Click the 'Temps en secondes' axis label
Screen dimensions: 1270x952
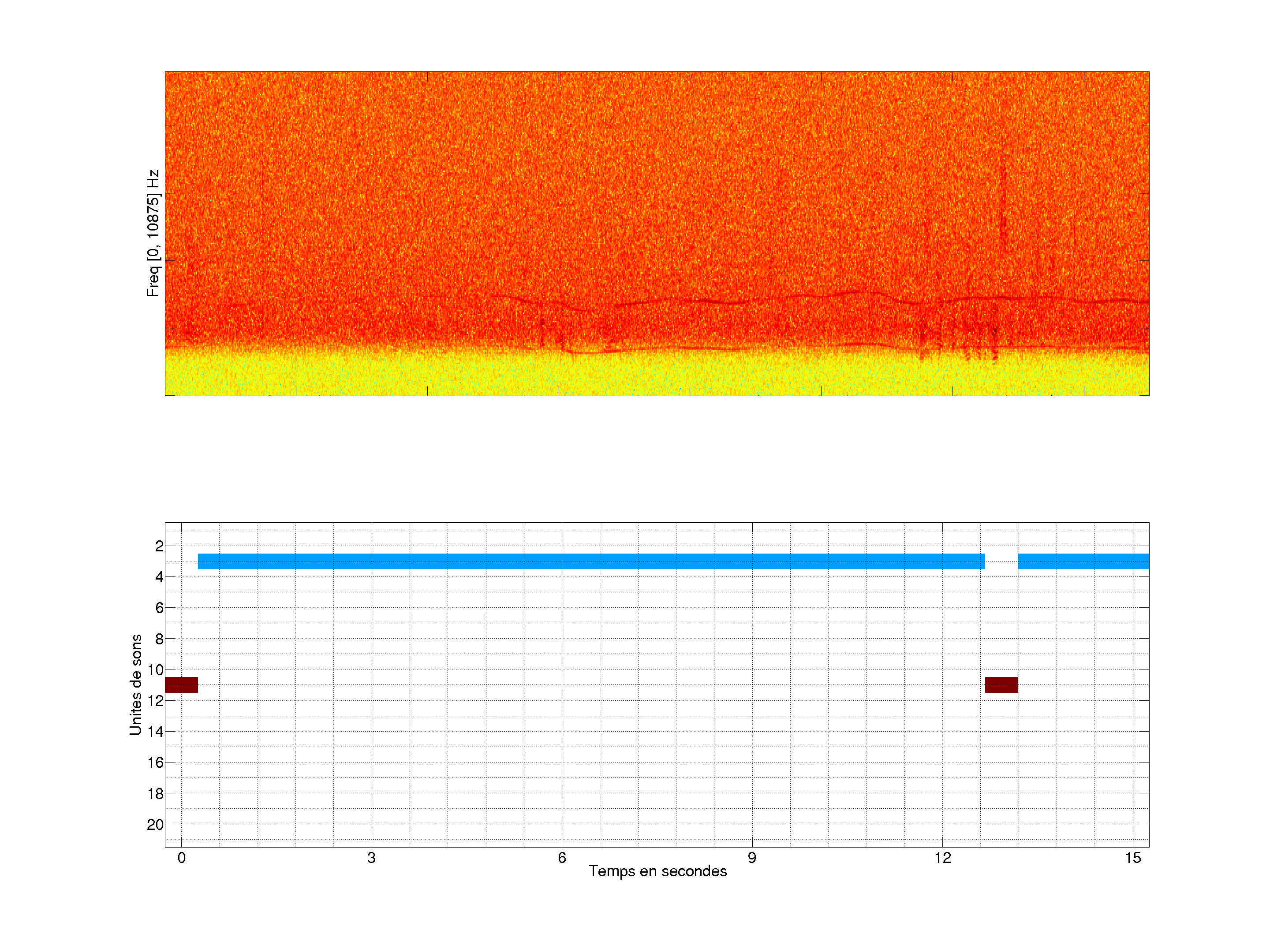(x=657, y=871)
